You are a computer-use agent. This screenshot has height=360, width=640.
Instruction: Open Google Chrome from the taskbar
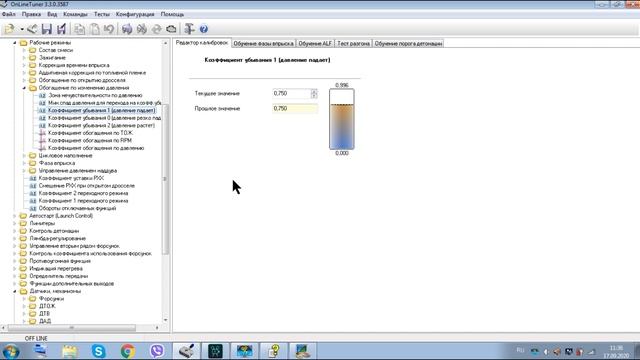click(127, 351)
